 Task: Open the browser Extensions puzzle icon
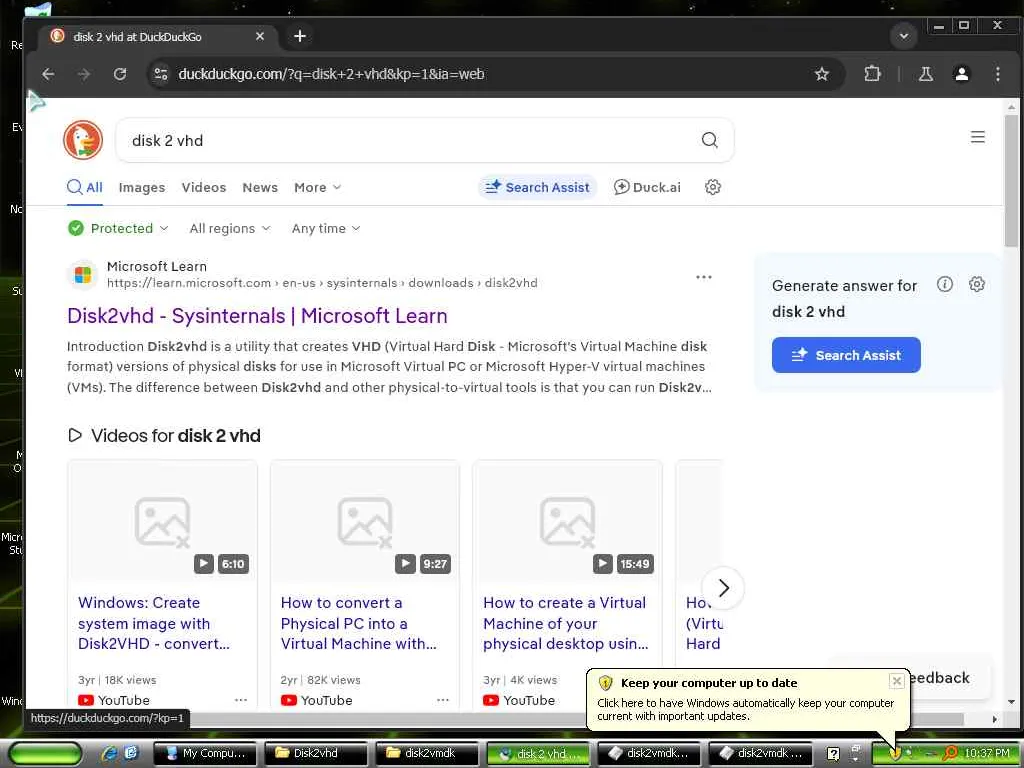(x=872, y=74)
